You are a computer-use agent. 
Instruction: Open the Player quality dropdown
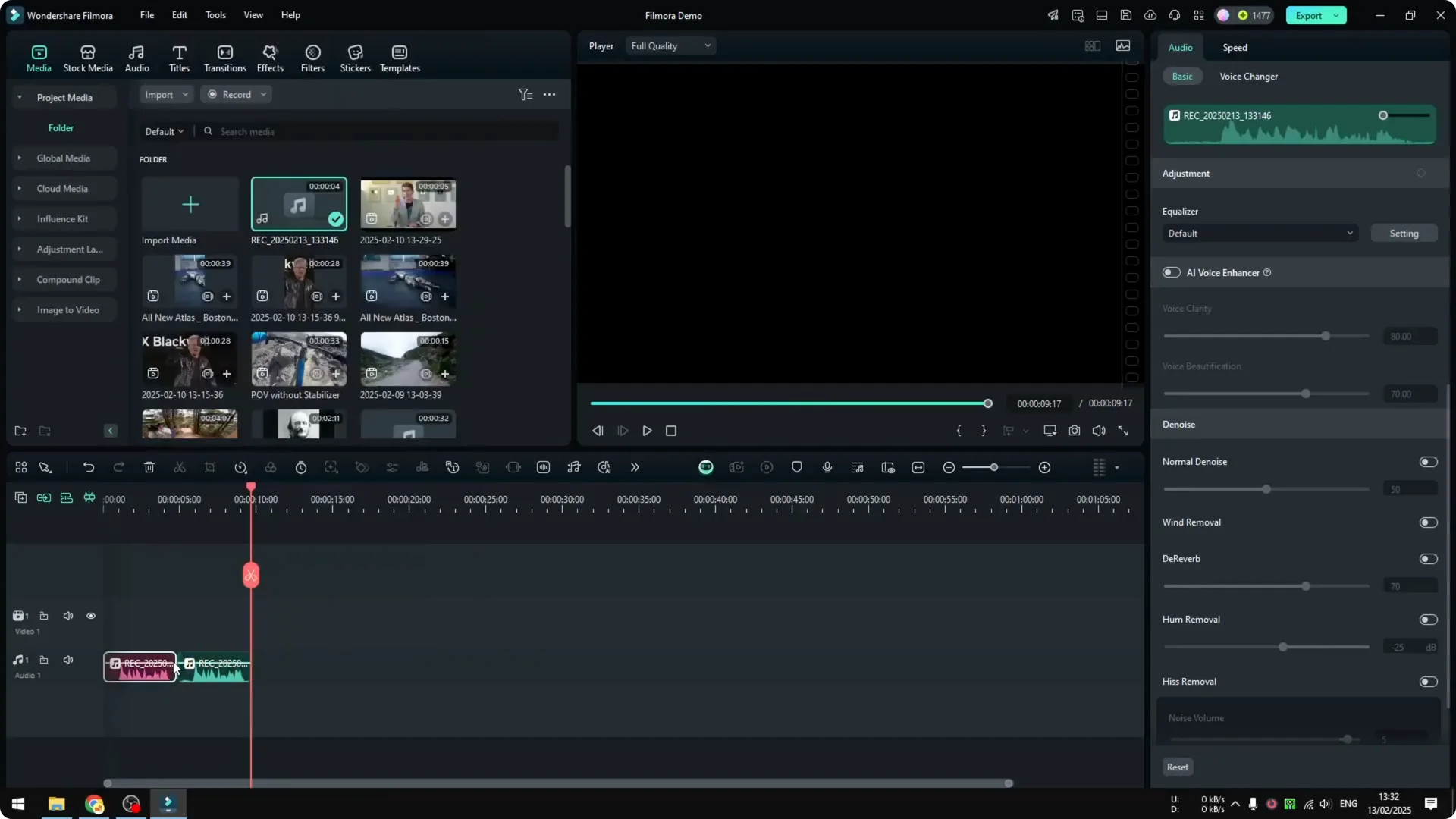[x=670, y=45]
